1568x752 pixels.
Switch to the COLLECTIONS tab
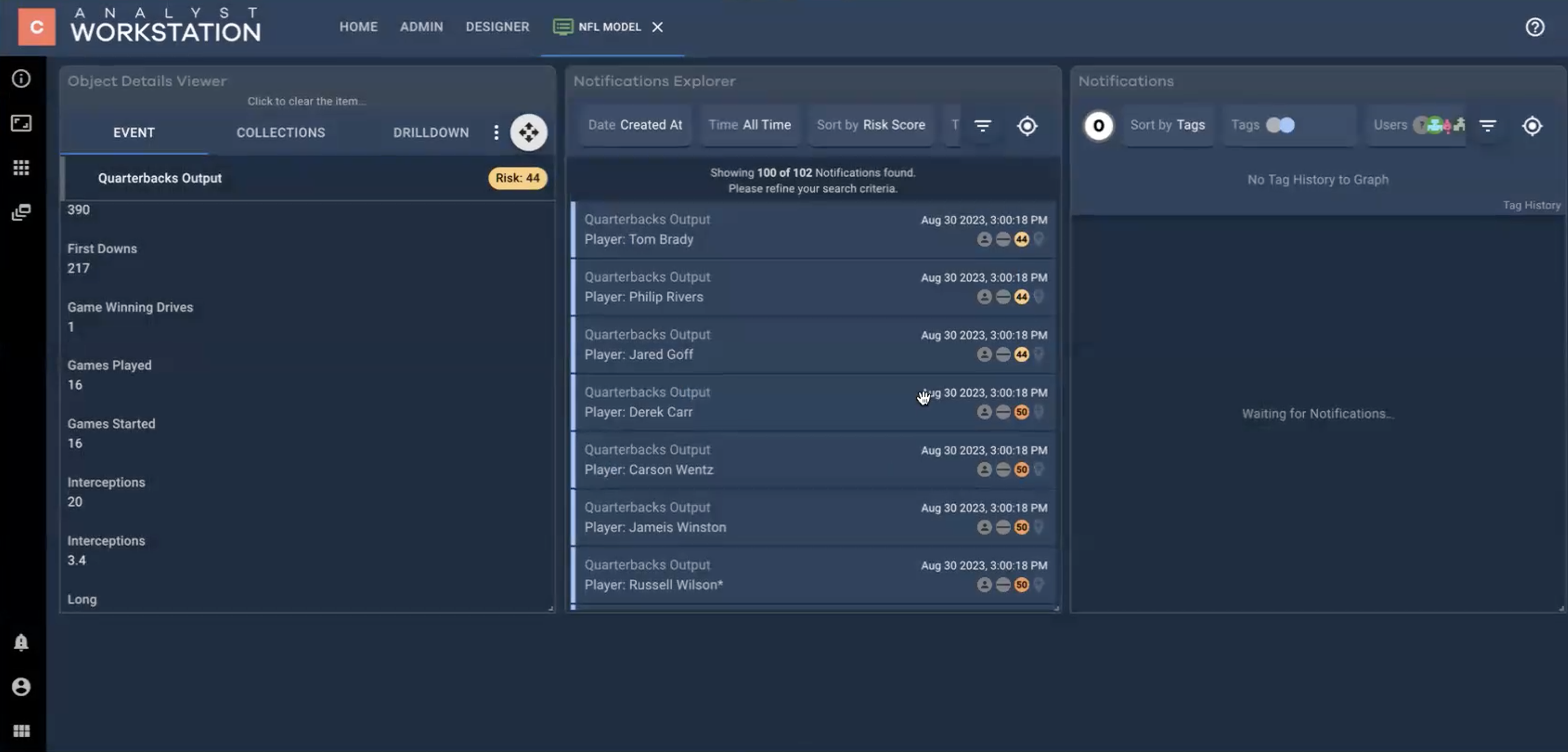(x=281, y=132)
